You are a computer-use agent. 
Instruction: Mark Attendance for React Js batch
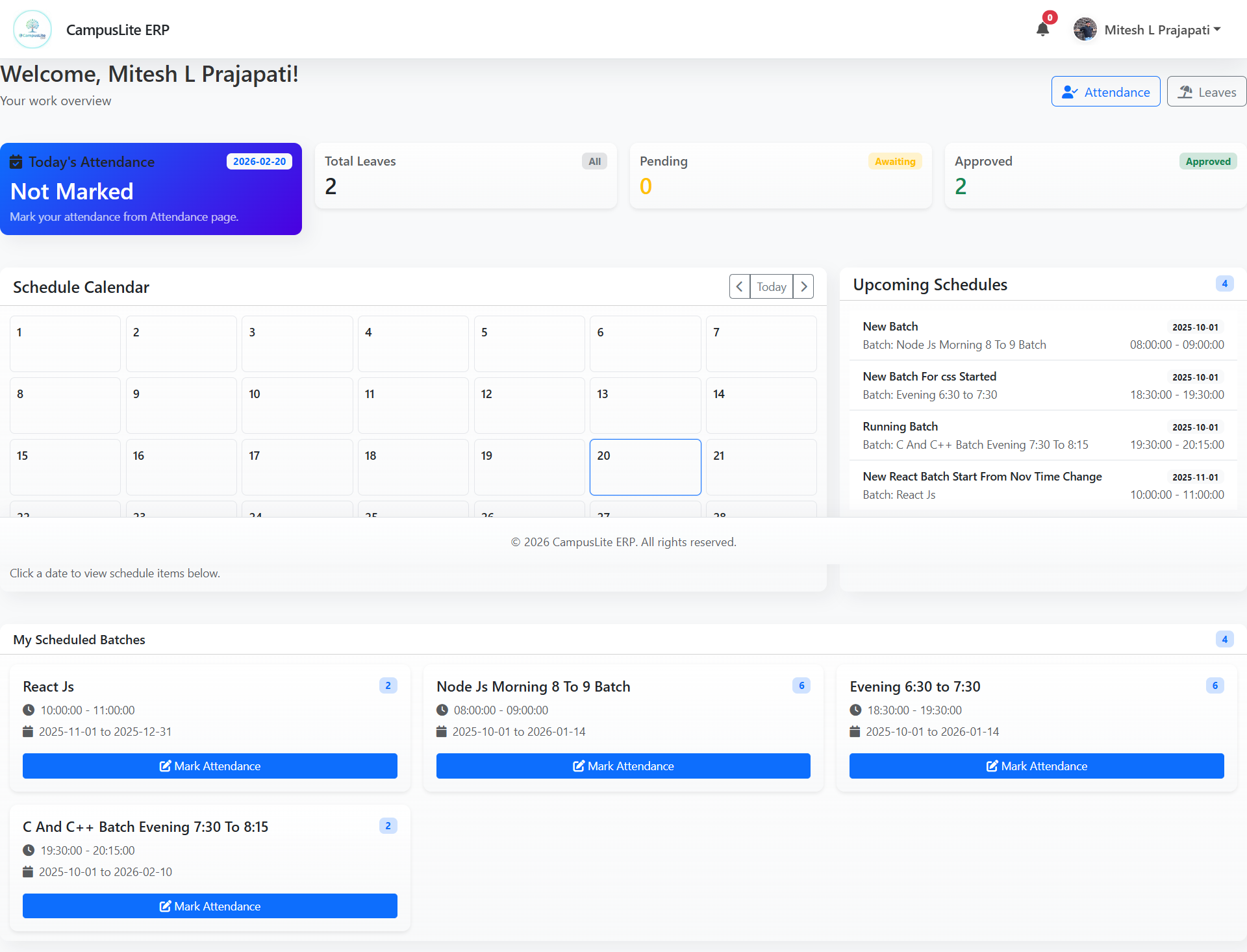[210, 766]
